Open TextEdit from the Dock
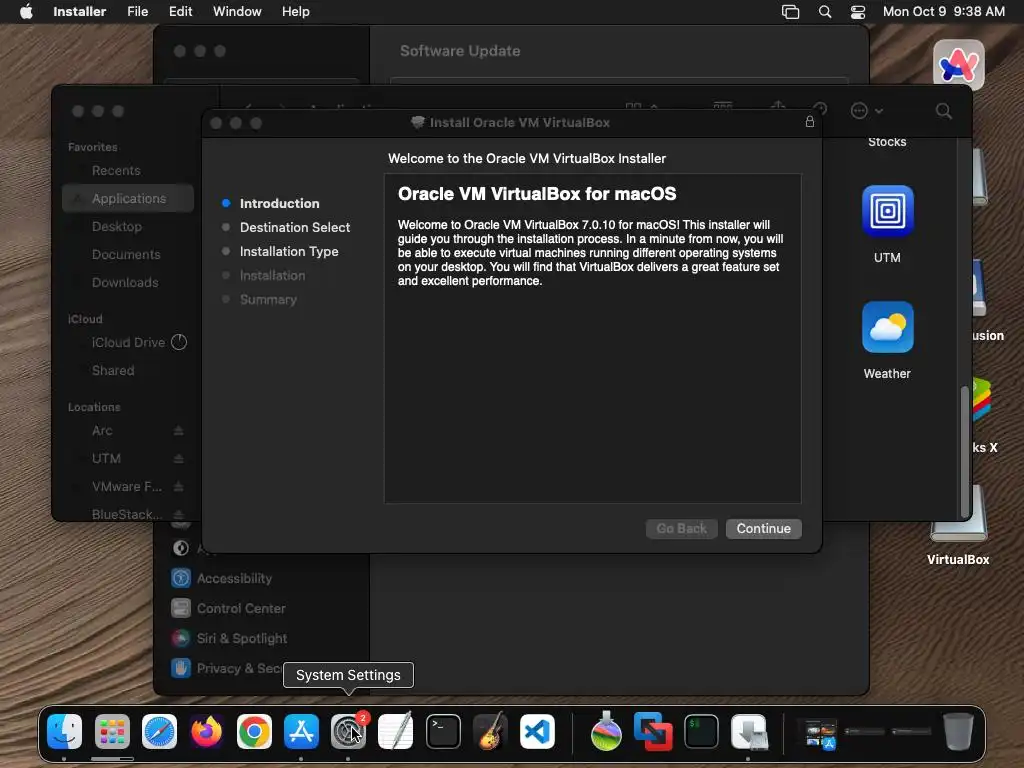 click(396, 731)
